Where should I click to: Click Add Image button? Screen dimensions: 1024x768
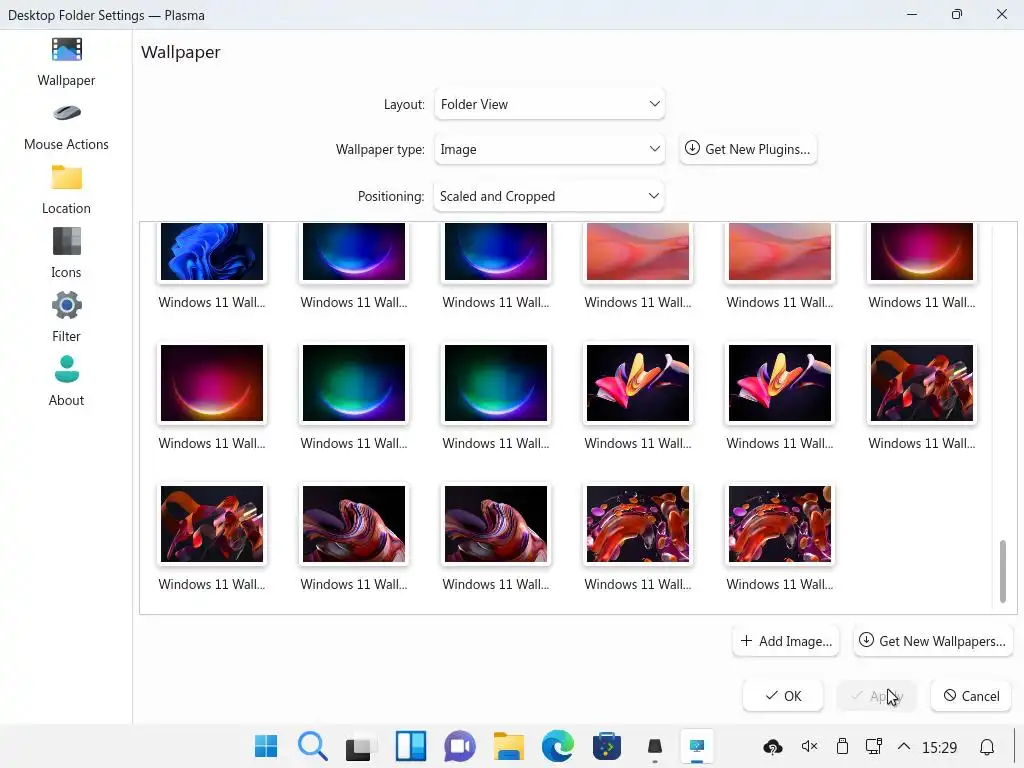786,641
